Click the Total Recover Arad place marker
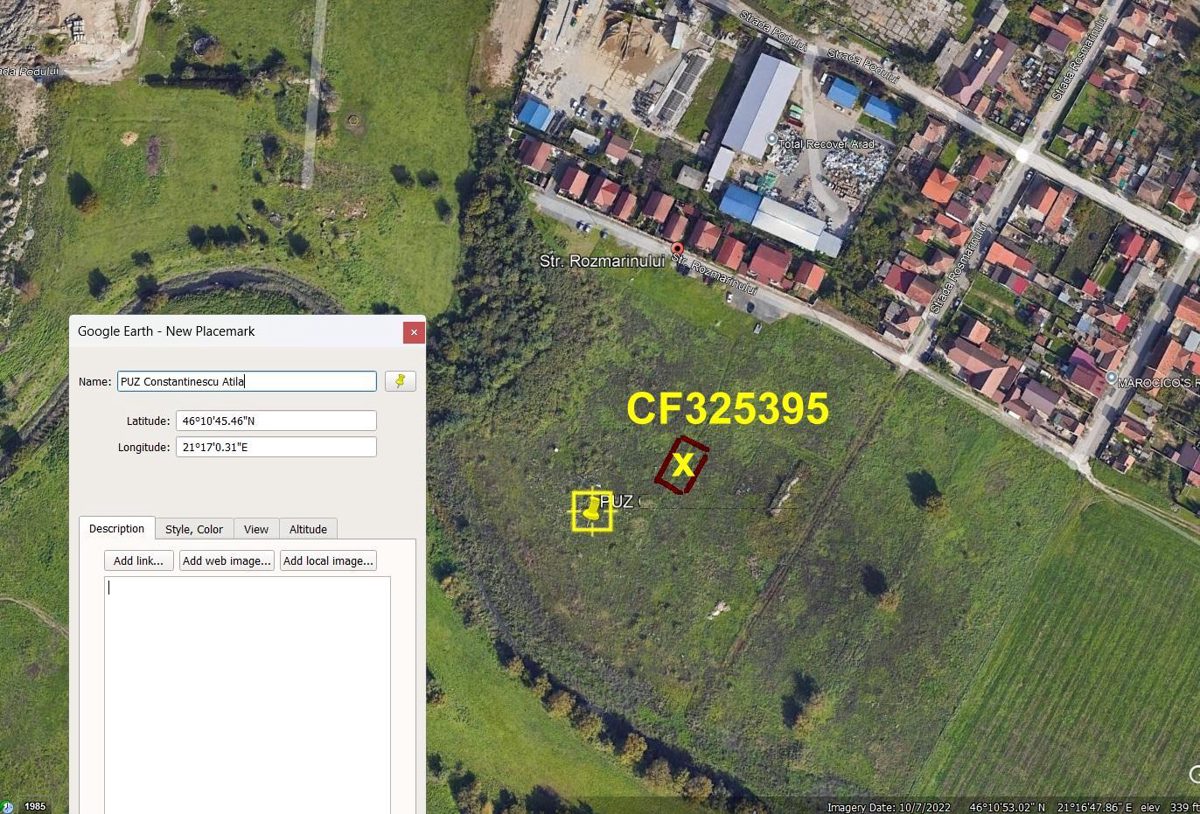The height and width of the screenshot is (814, 1200). 772,139
